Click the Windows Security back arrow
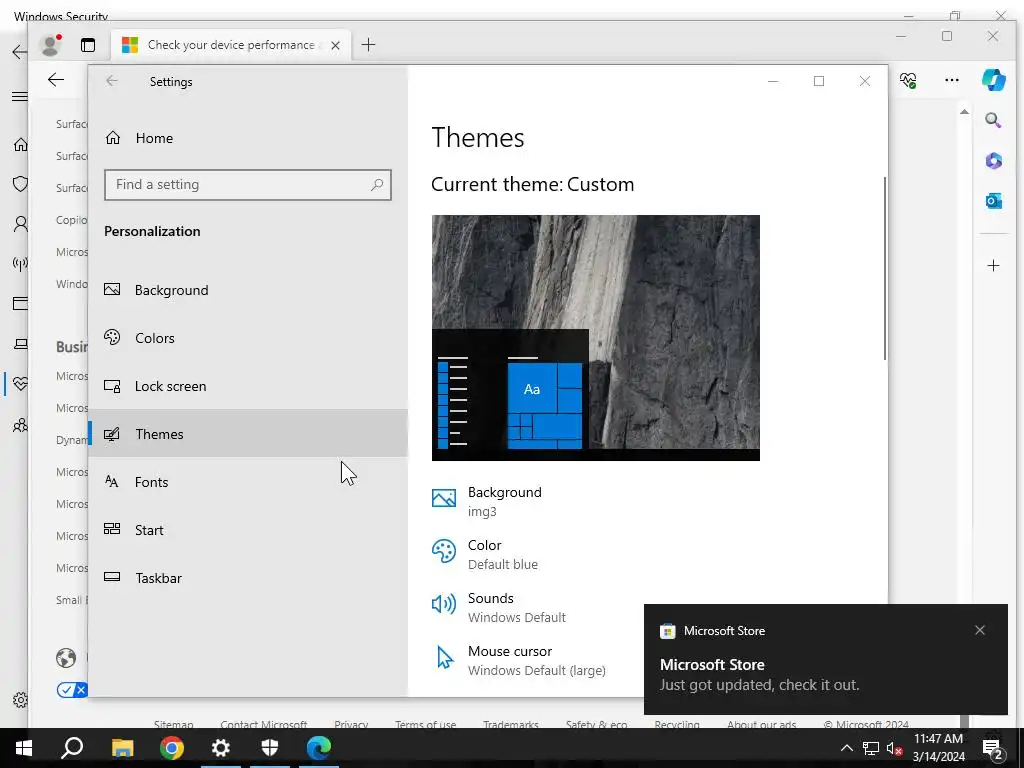Screen dimensions: 1024x768 (x=20, y=52)
